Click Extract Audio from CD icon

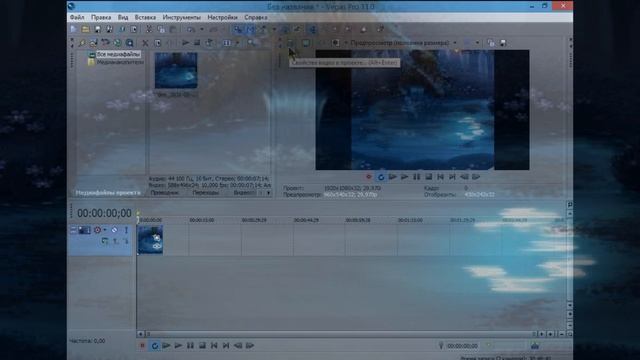coord(118,42)
